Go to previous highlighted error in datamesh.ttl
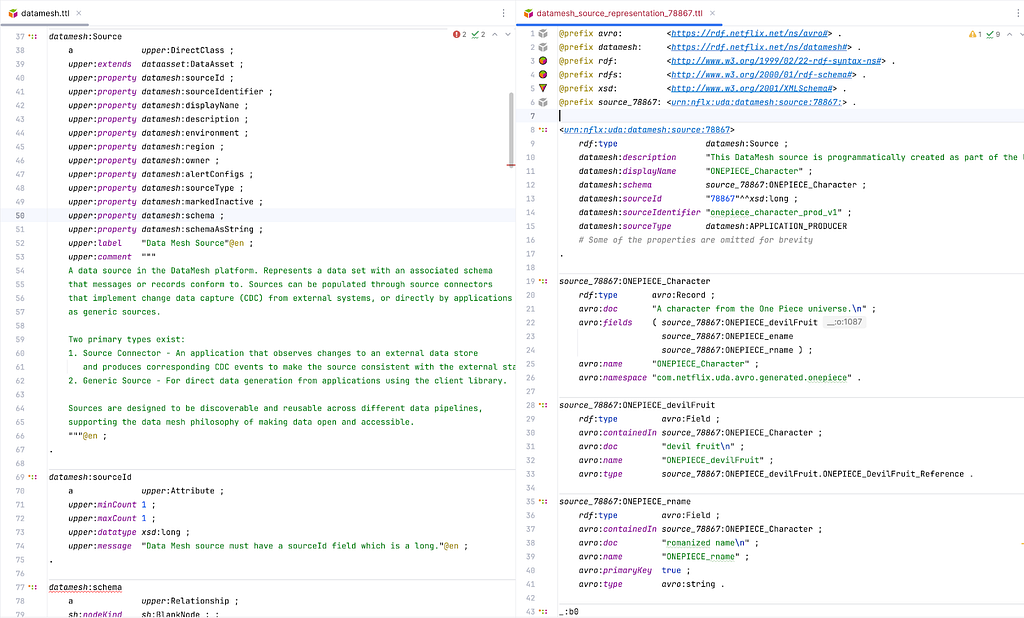The width and height of the screenshot is (1024, 618). (x=494, y=35)
